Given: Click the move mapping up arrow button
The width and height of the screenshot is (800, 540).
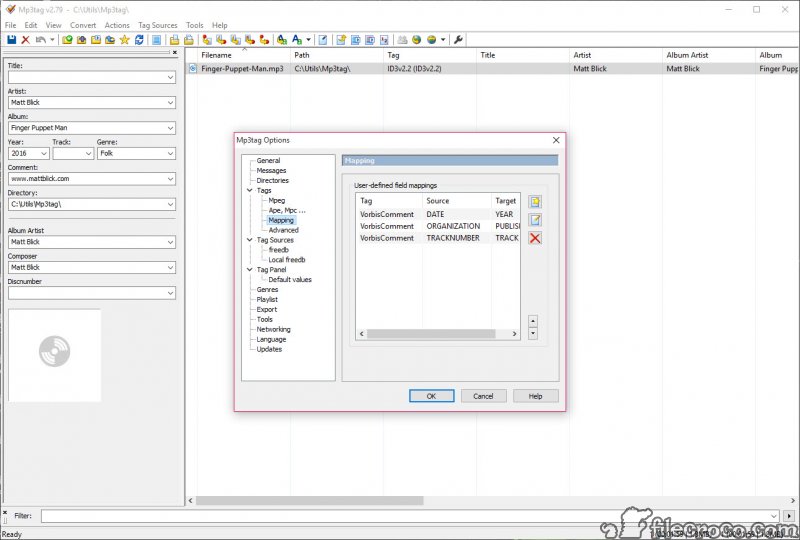Looking at the screenshot, I should pos(533,321).
